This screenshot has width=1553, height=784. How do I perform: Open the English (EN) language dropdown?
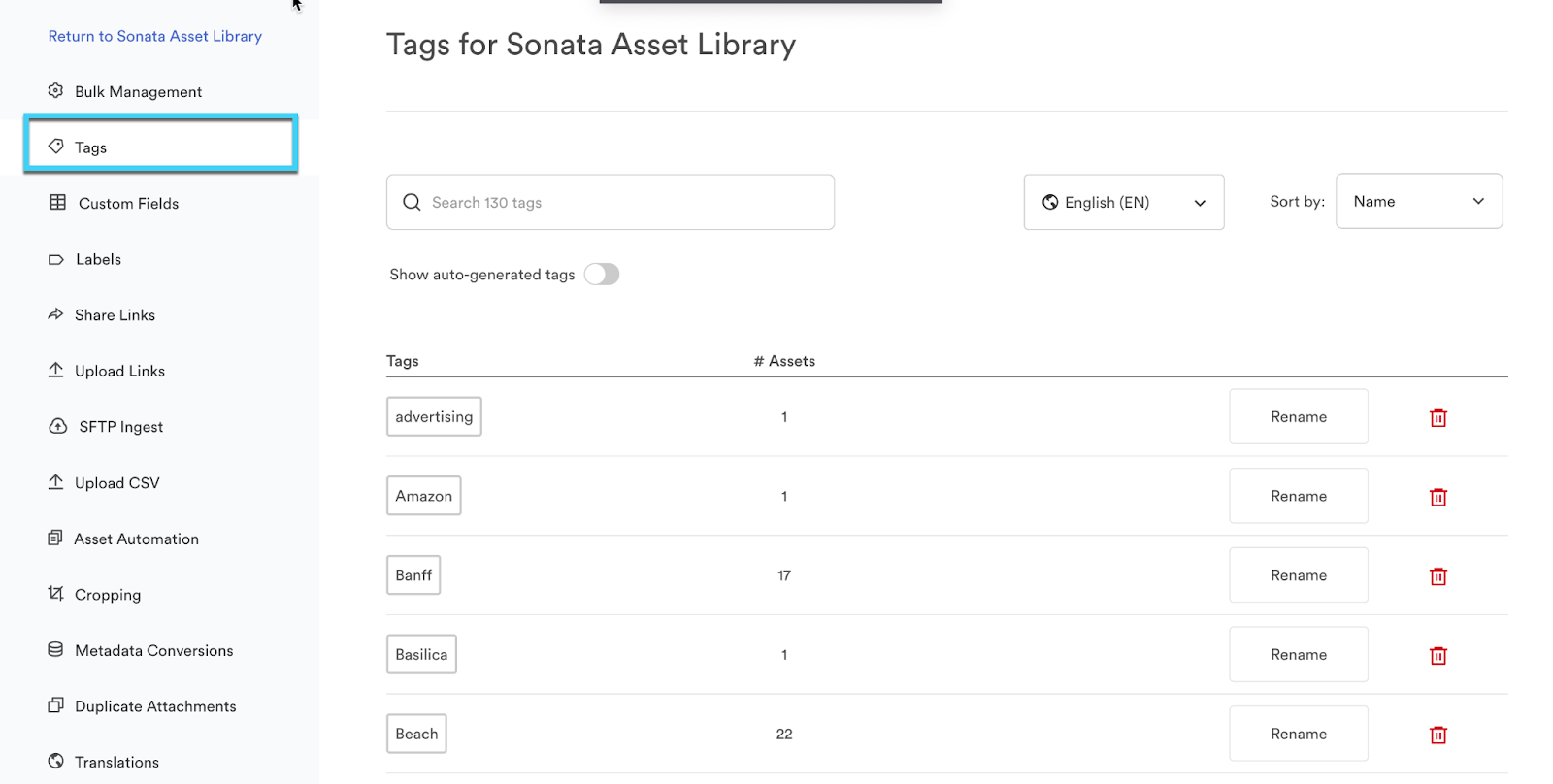point(1123,202)
